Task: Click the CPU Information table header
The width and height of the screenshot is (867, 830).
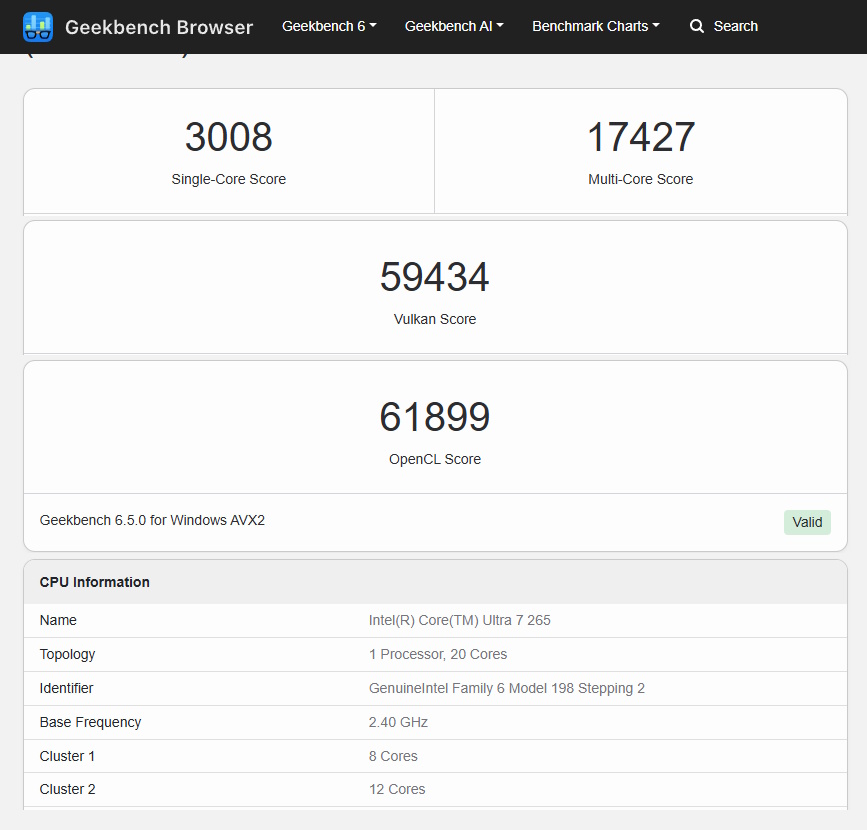Action: (x=95, y=582)
